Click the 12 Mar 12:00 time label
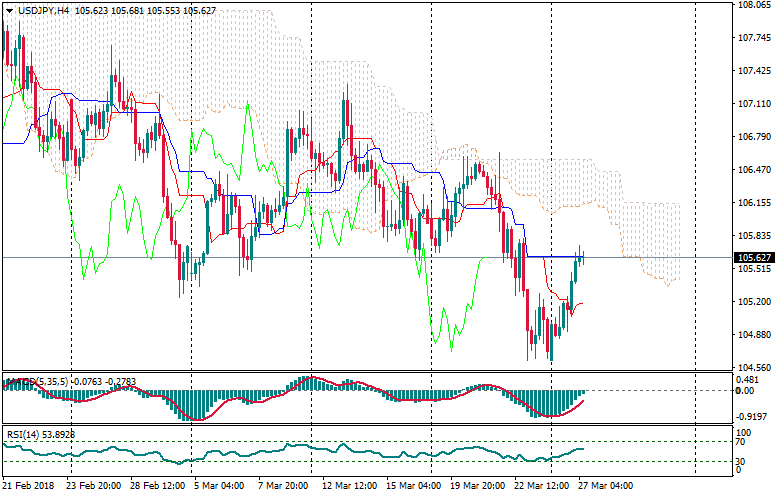 [x=349, y=485]
